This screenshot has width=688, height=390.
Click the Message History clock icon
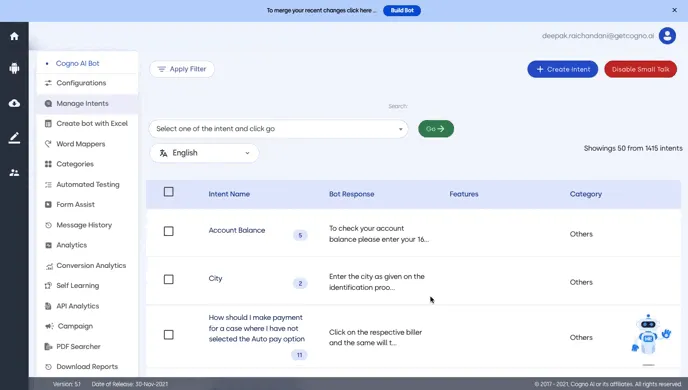tap(48, 225)
